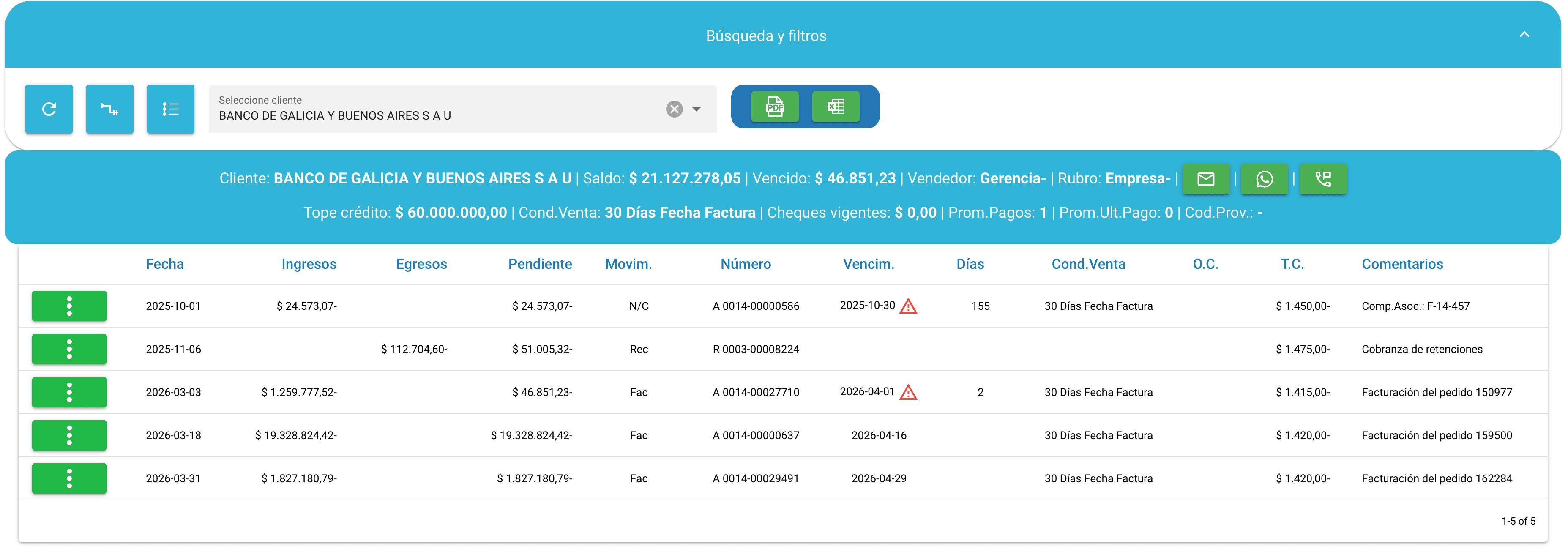This screenshot has width=1568, height=552.
Task: Click the refresh icon button
Action: 49,109
